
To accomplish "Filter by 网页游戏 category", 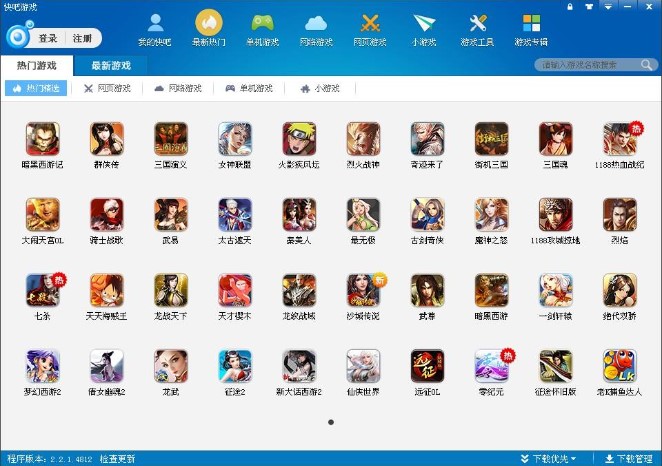I will click(x=107, y=88).
